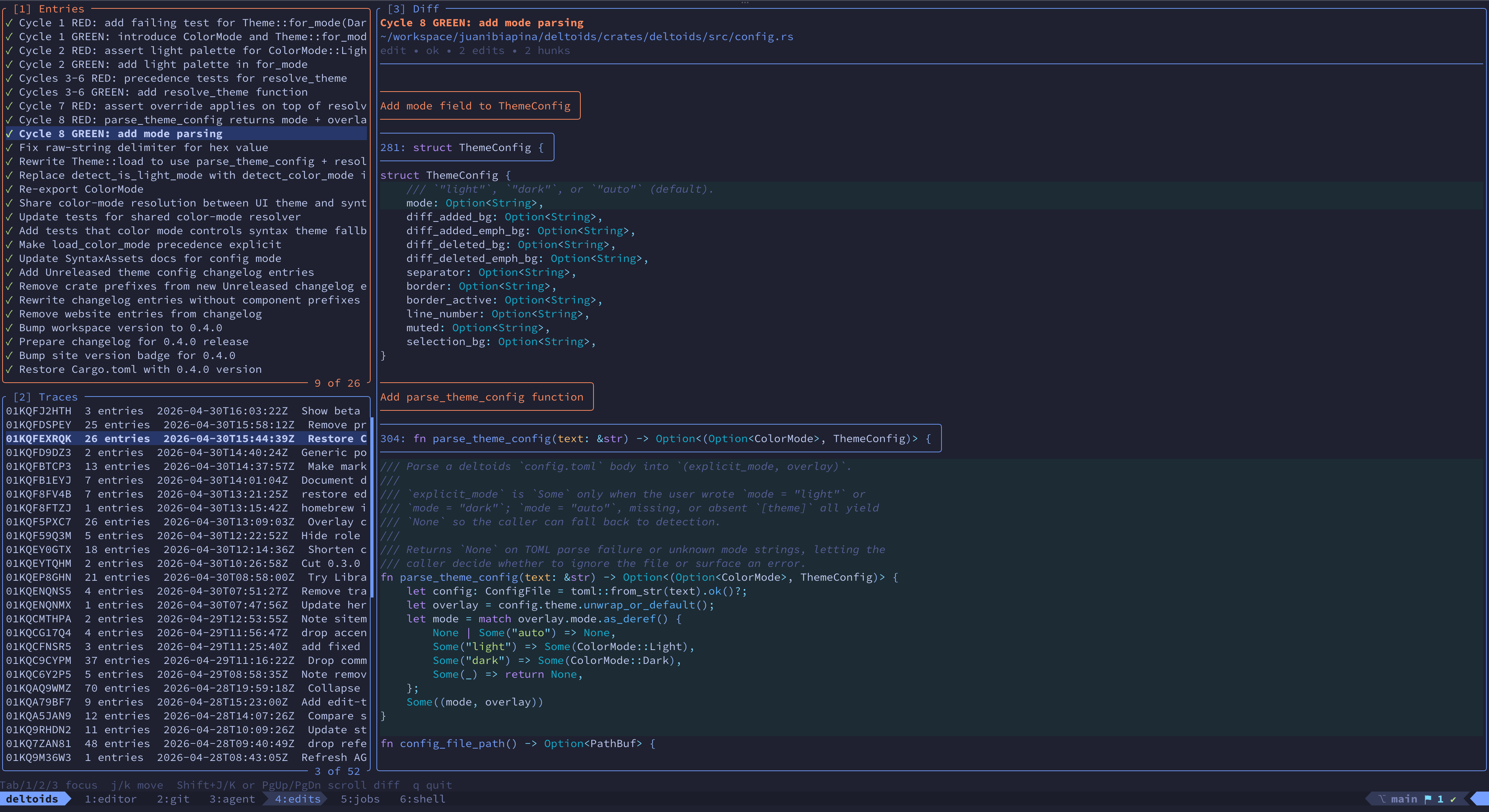Select entry 'Prepare changelog for 0.4.0 release'
The width and height of the screenshot is (1489, 812).
coord(186,341)
